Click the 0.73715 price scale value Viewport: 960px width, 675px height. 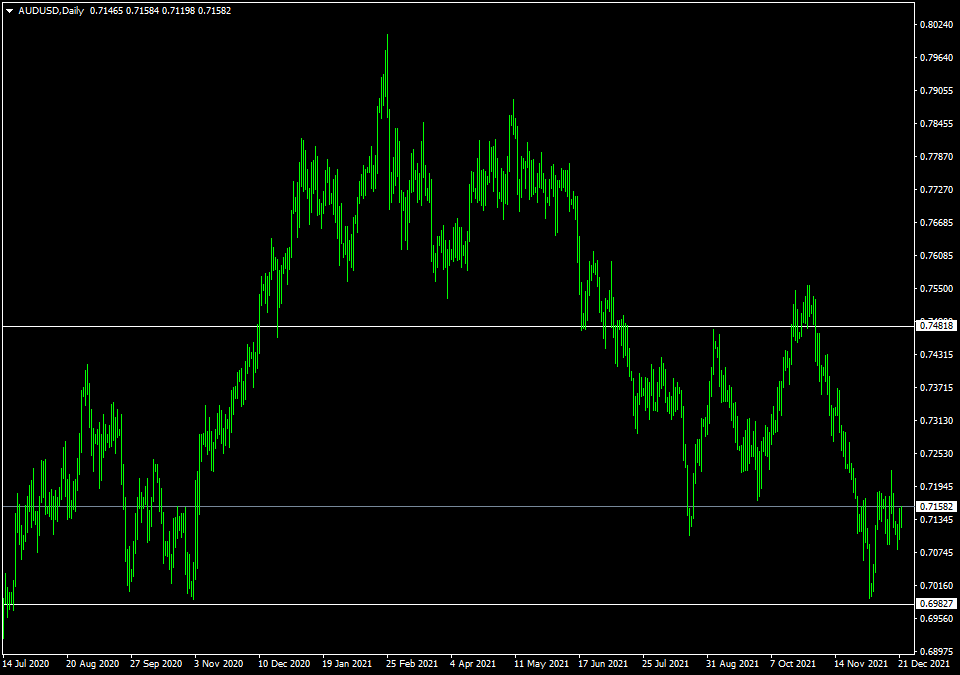point(937,388)
